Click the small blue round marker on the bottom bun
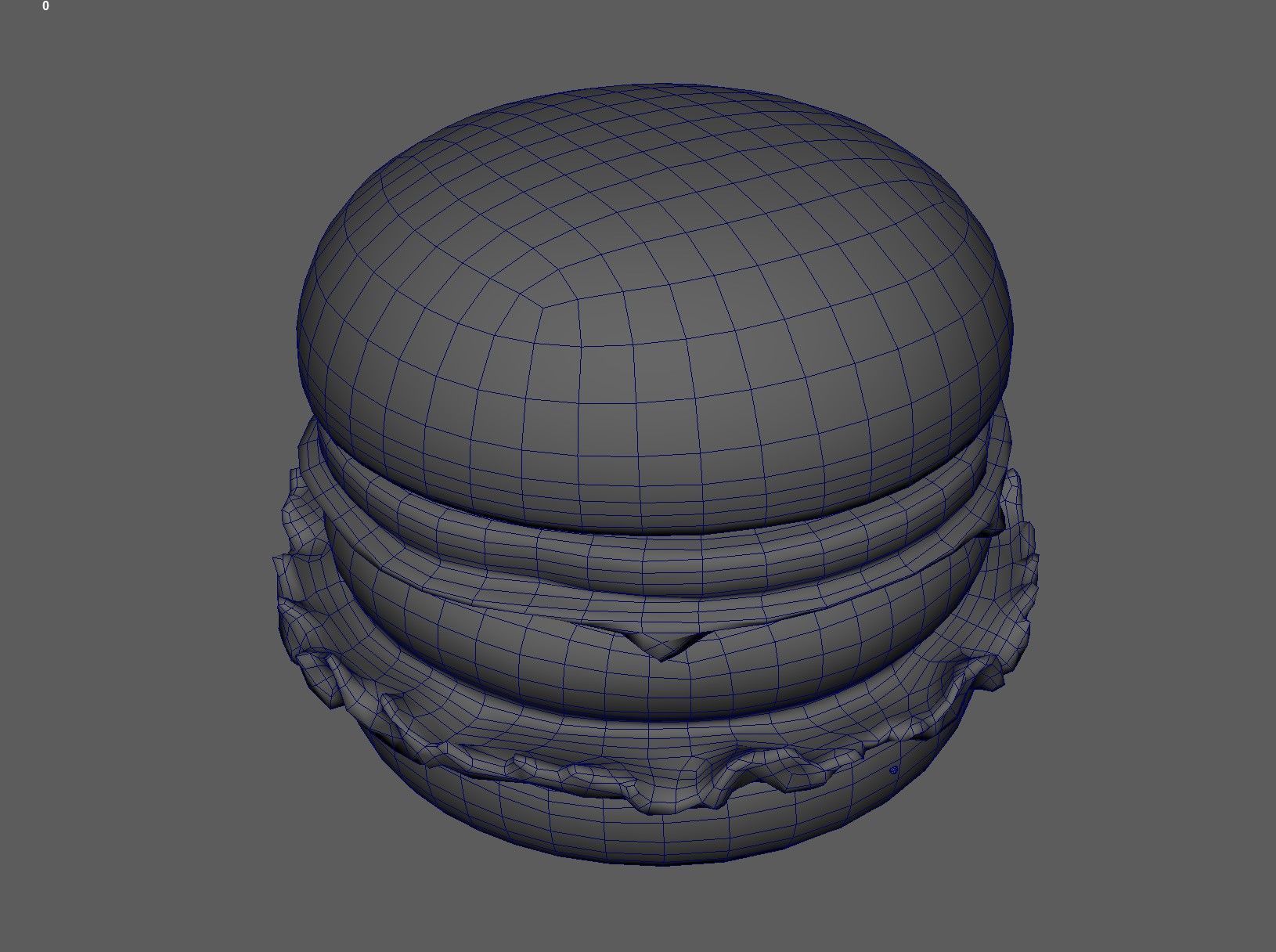The image size is (1276, 952). [894, 770]
